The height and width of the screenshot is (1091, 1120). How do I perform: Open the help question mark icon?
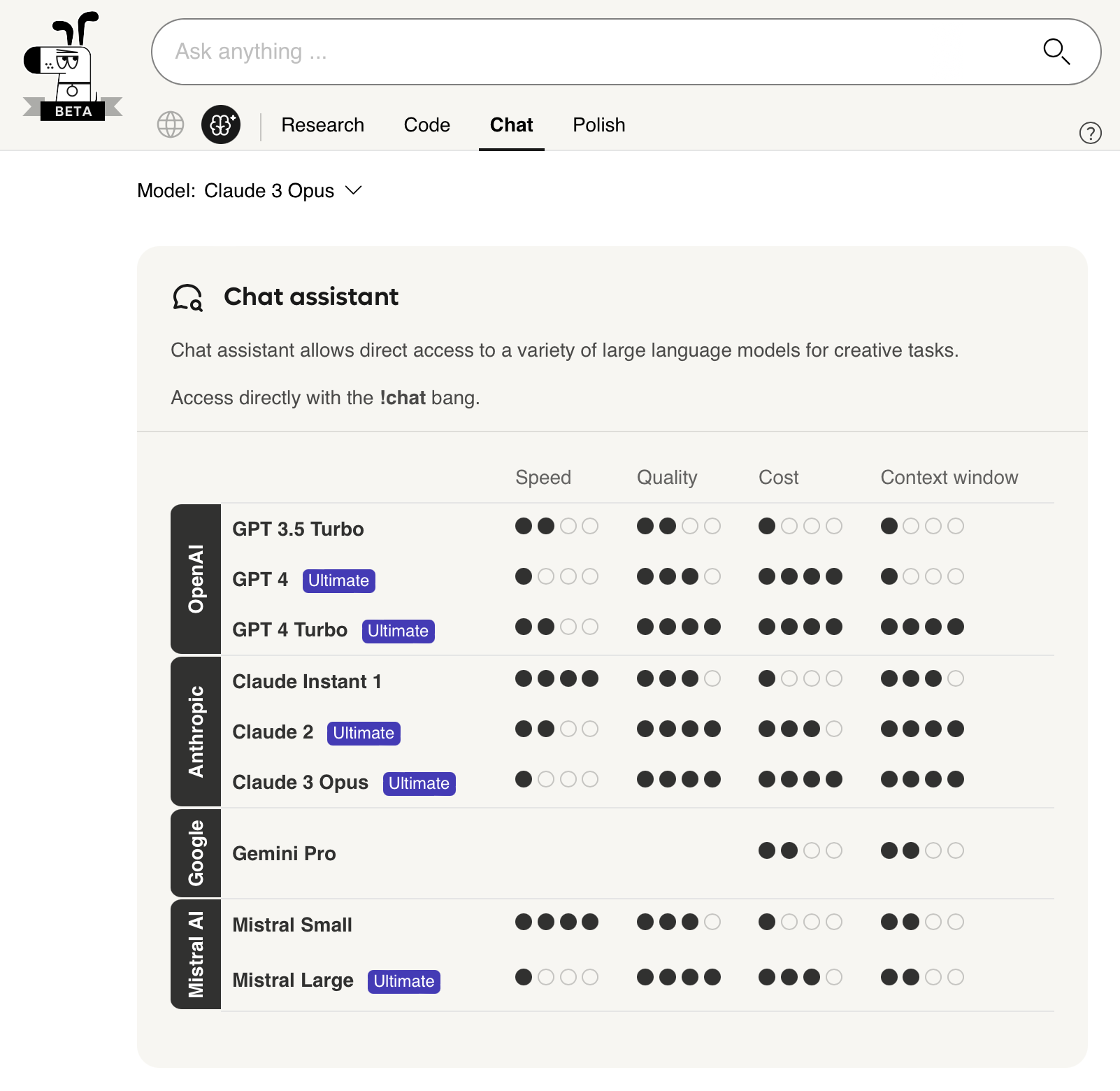pyautogui.click(x=1090, y=133)
